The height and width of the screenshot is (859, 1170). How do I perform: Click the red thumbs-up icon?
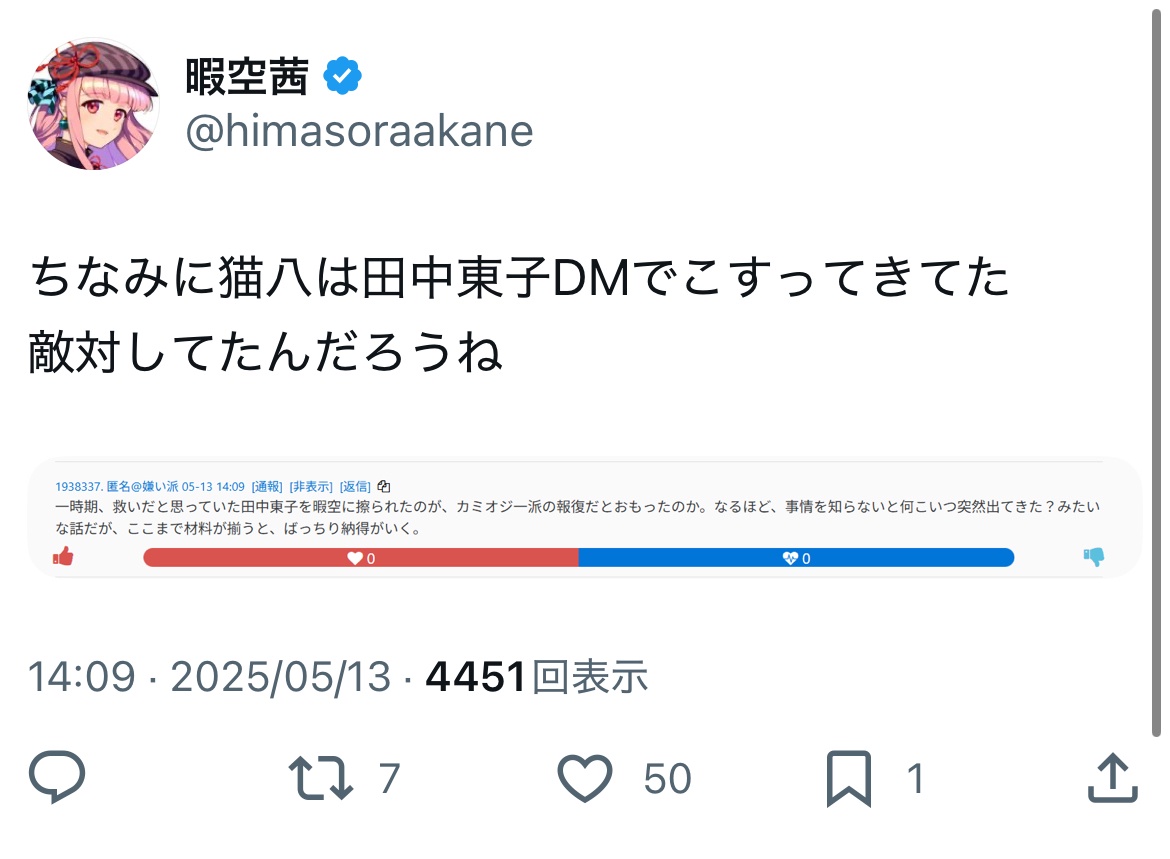click(64, 557)
